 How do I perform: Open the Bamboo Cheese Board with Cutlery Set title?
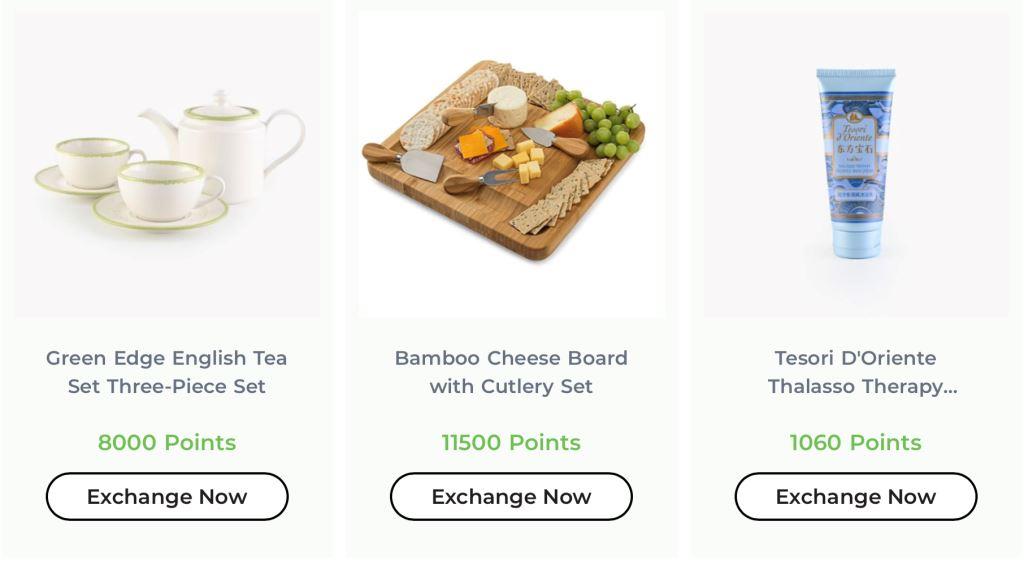[511, 372]
